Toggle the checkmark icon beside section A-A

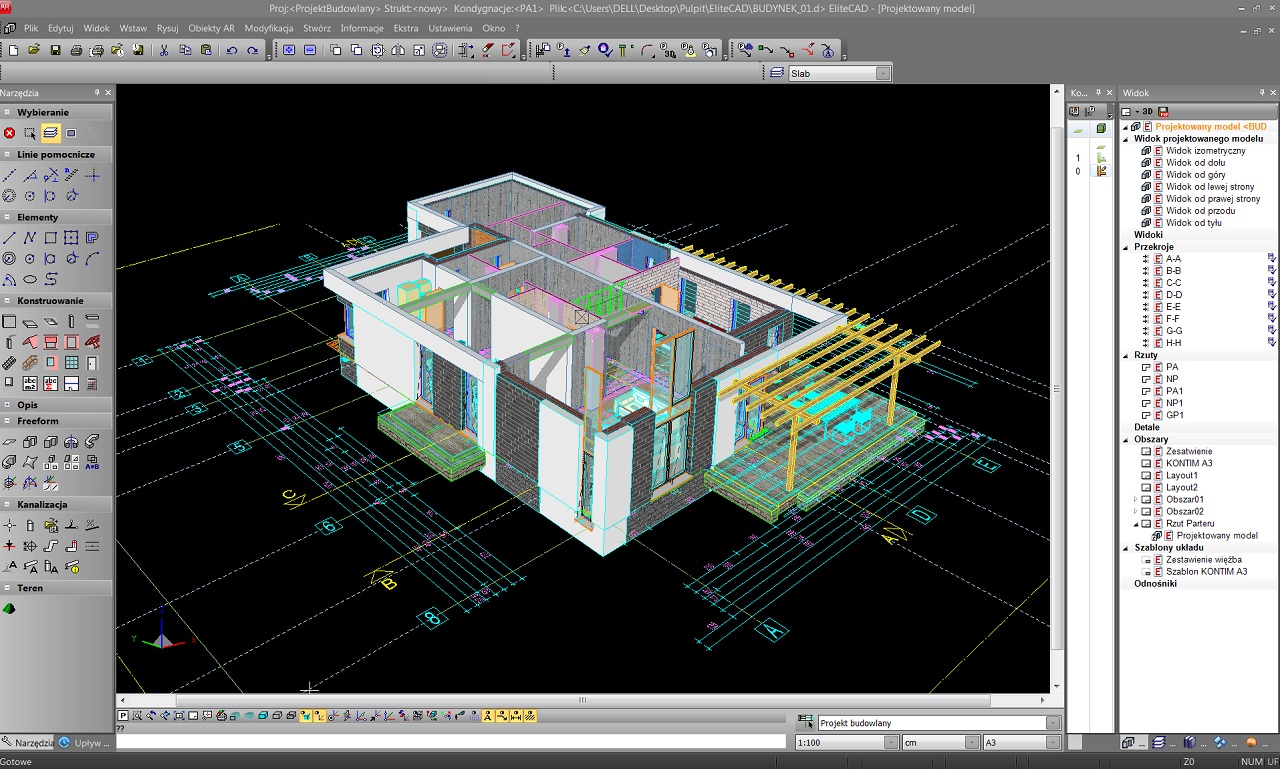click(1272, 259)
